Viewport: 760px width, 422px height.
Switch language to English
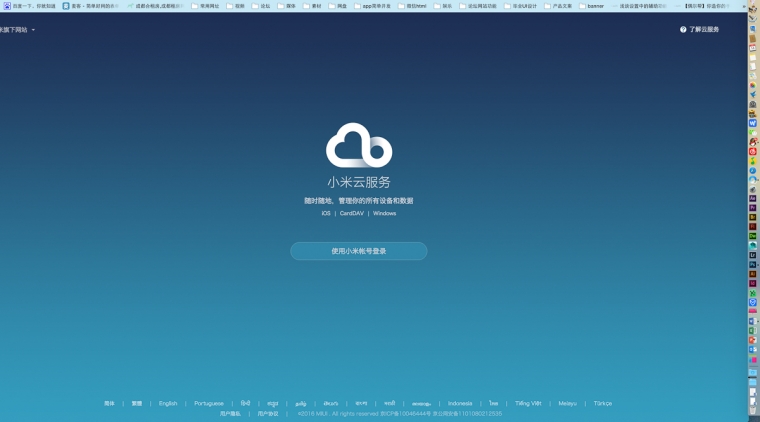point(168,403)
